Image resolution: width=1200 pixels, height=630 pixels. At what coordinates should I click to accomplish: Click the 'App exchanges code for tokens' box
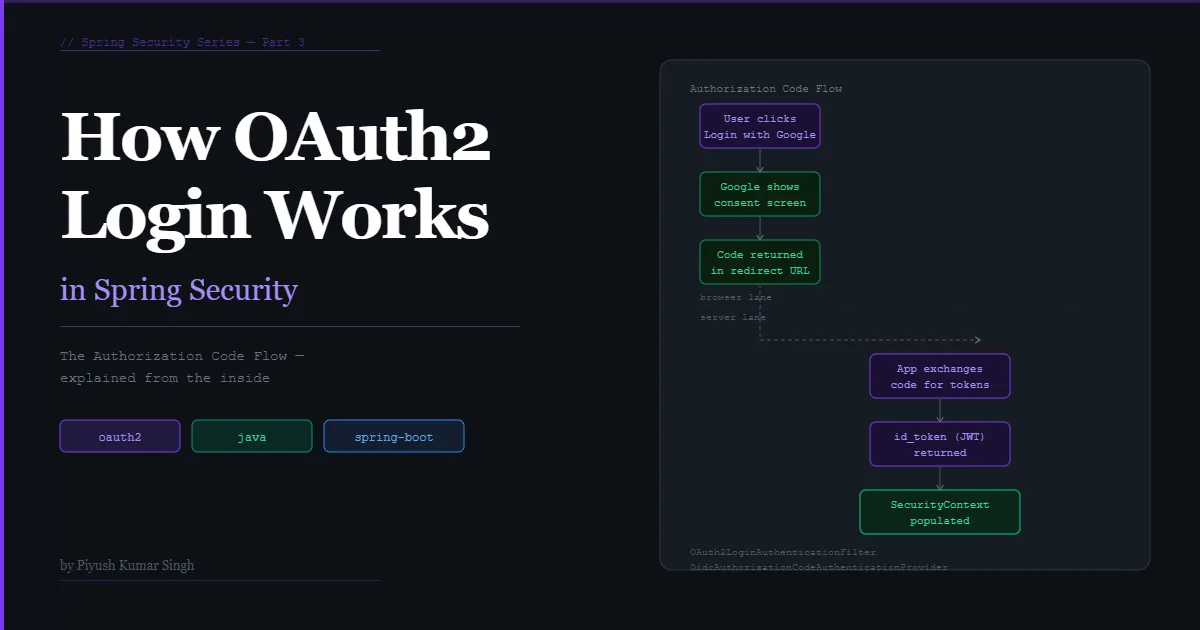[940, 376]
